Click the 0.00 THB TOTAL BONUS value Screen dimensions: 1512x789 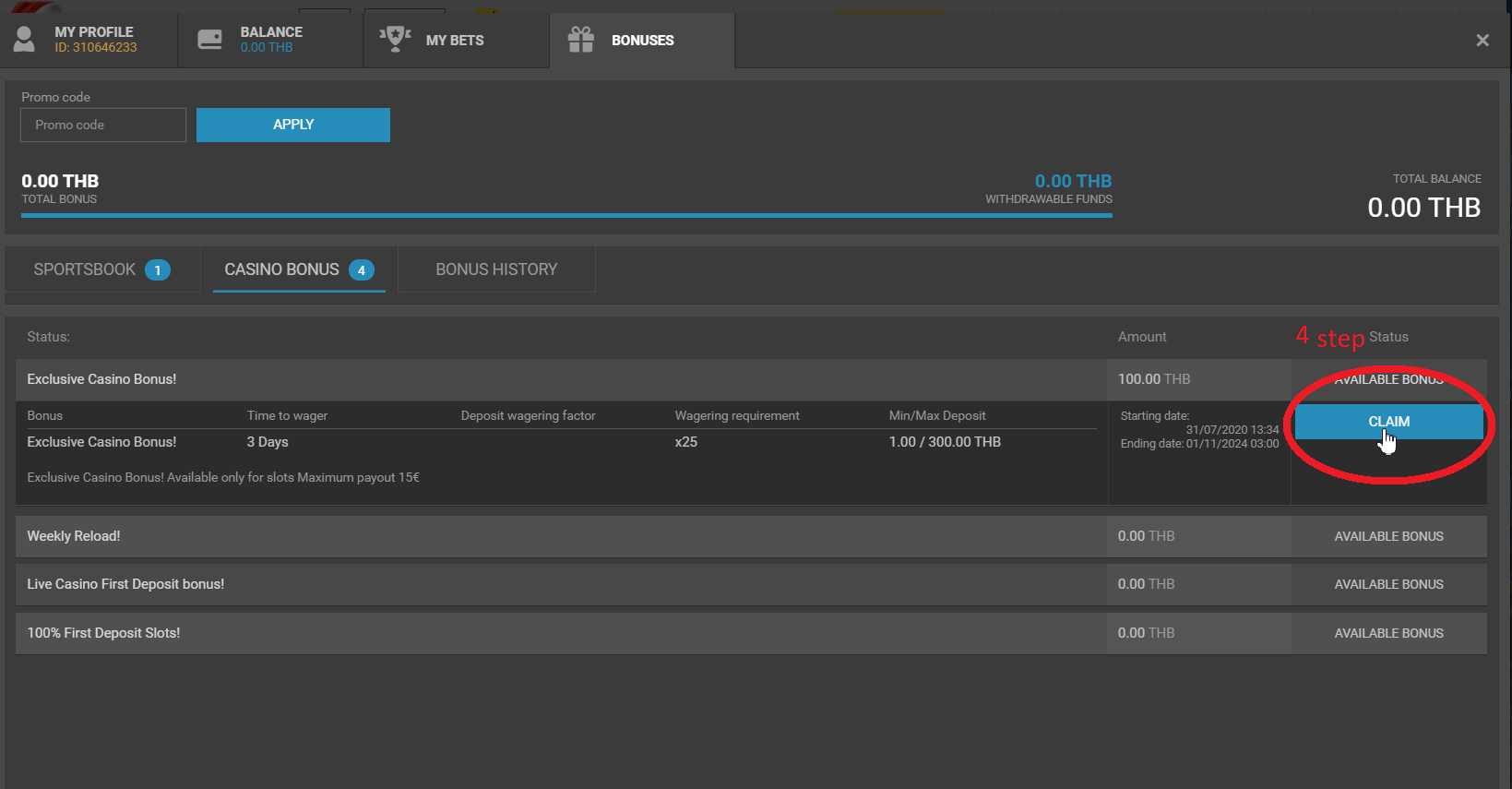pyautogui.click(x=60, y=181)
